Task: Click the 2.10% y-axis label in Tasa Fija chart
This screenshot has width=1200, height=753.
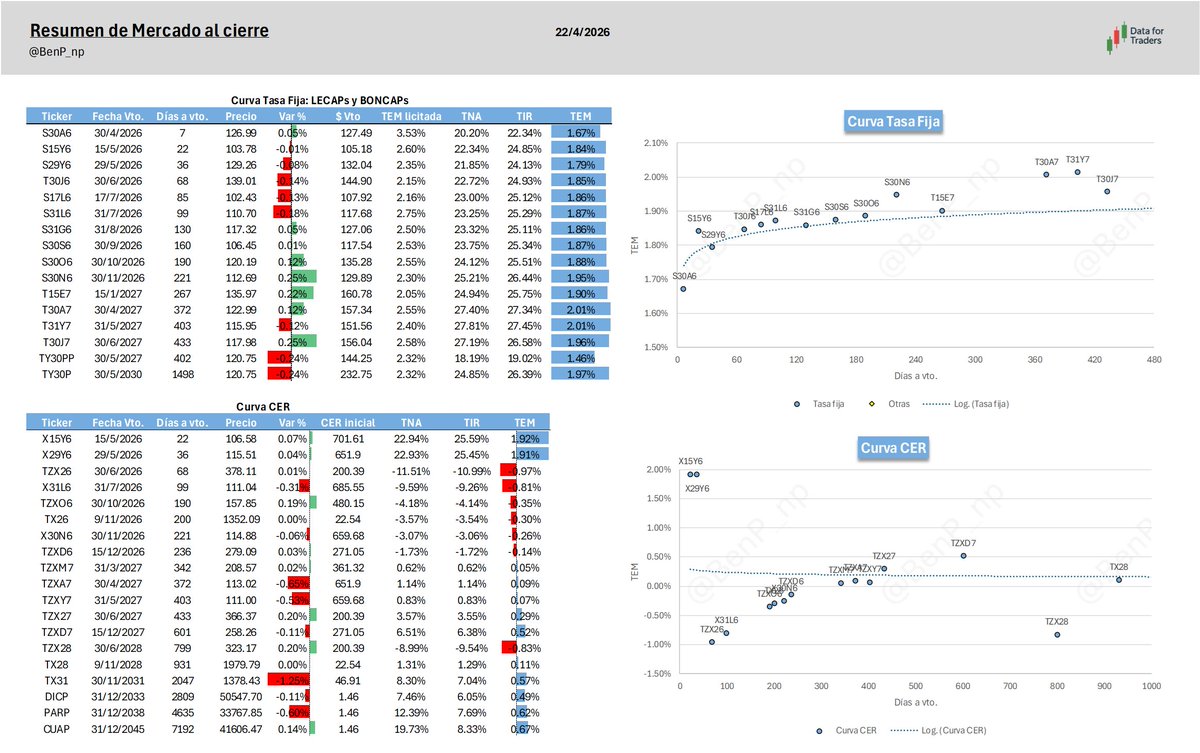Action: (656, 143)
